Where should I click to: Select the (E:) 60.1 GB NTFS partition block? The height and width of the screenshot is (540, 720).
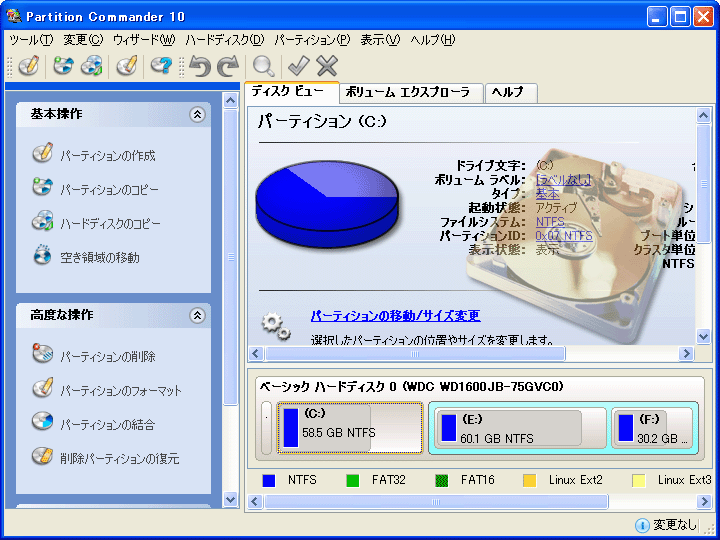coord(521,428)
